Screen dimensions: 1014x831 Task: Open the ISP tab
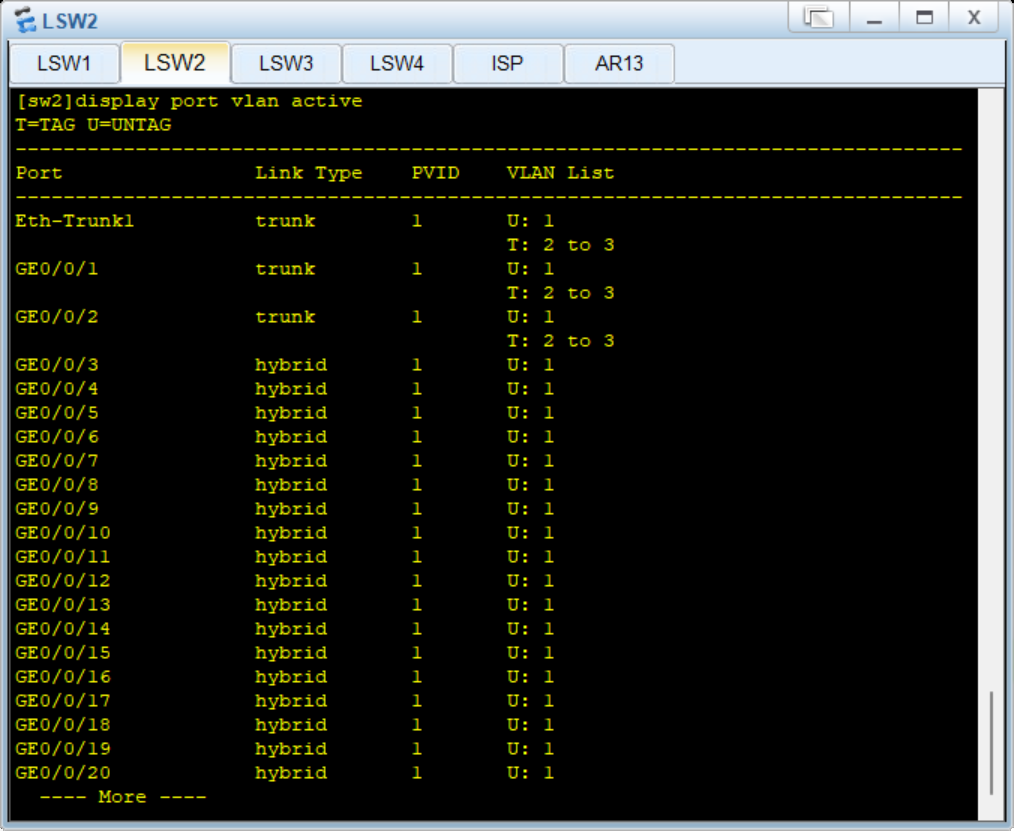[x=508, y=63]
